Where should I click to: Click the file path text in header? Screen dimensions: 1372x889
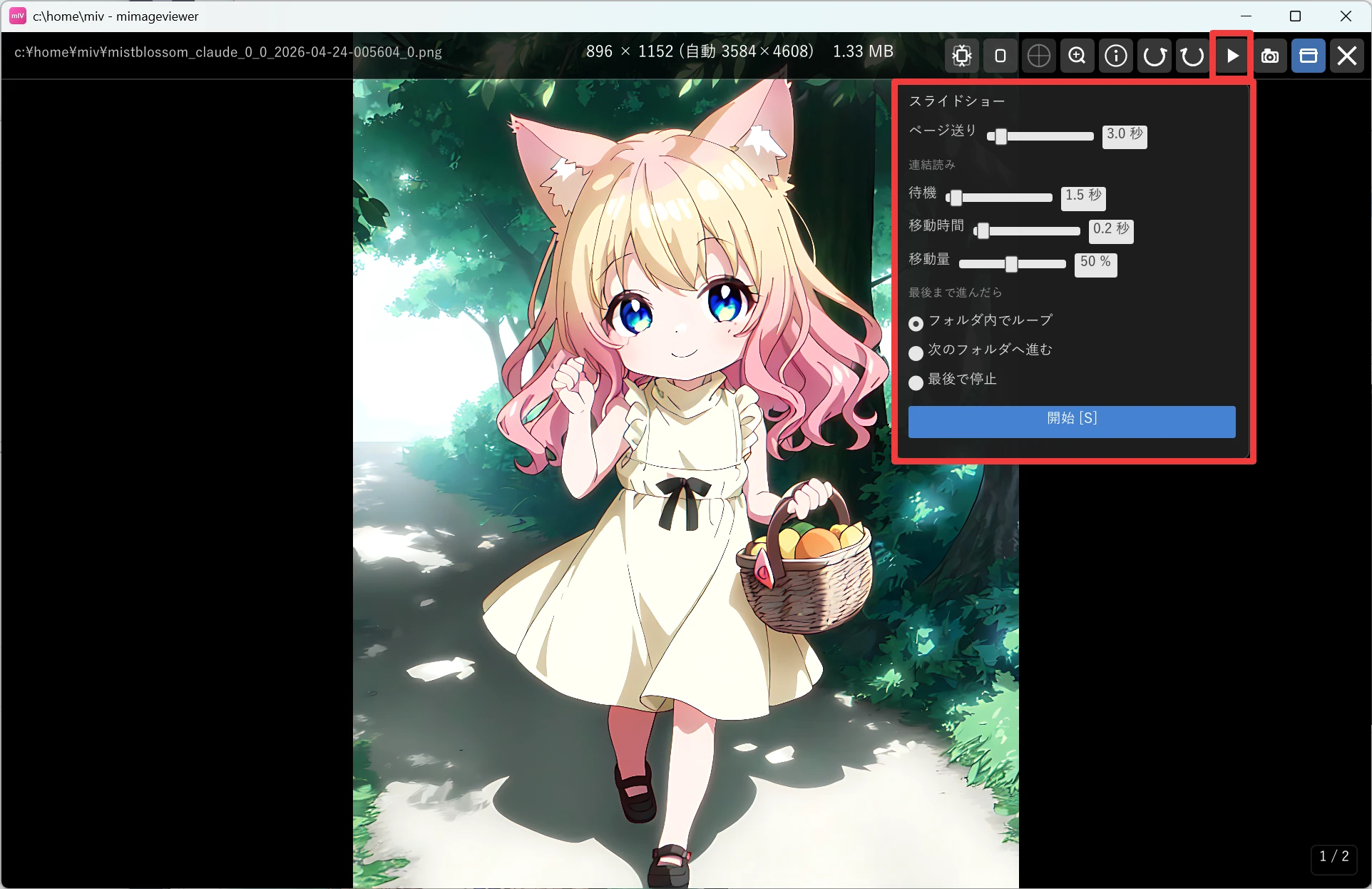228,52
